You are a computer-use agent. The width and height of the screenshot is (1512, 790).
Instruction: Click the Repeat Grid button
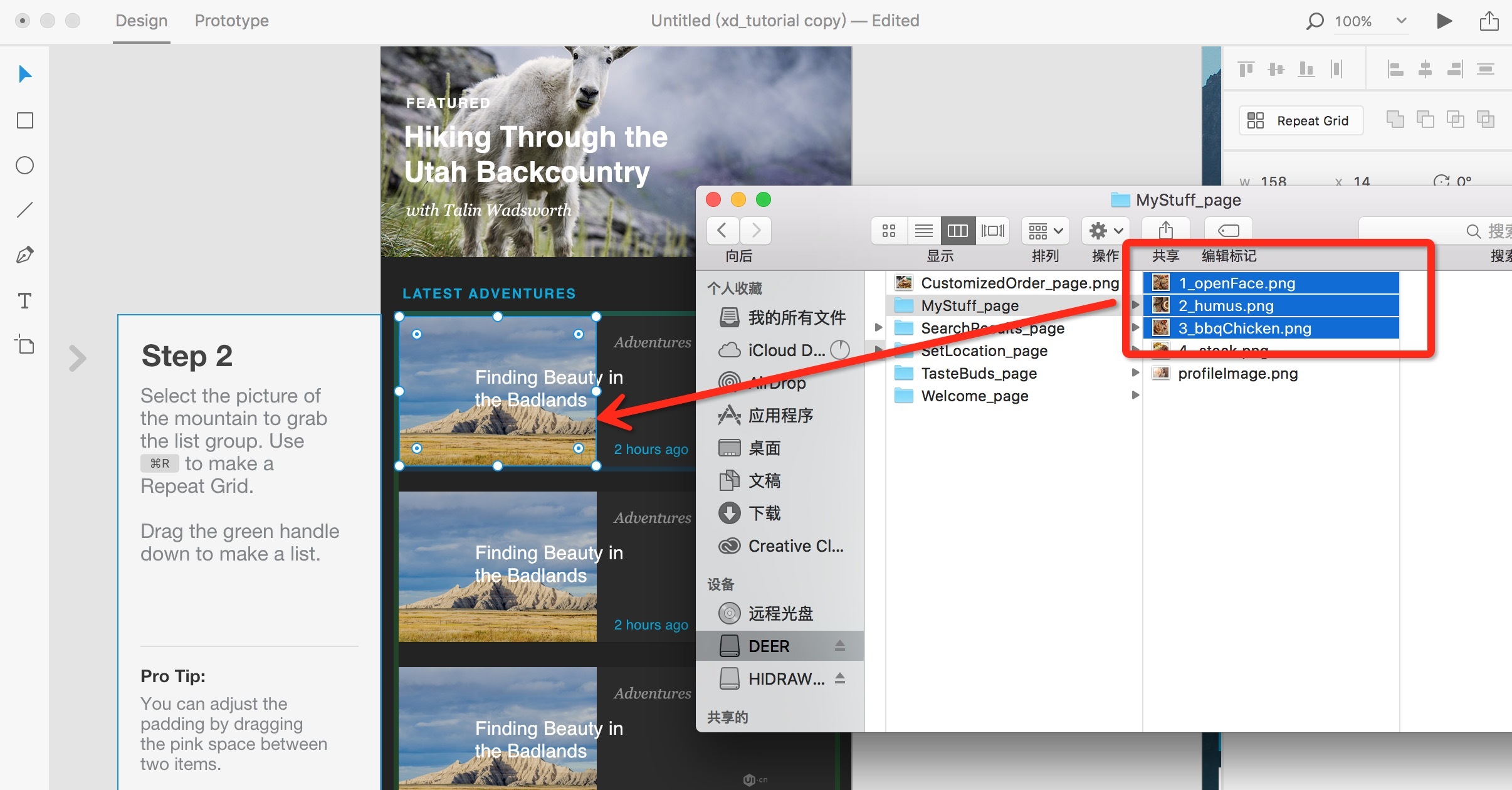pos(1300,120)
